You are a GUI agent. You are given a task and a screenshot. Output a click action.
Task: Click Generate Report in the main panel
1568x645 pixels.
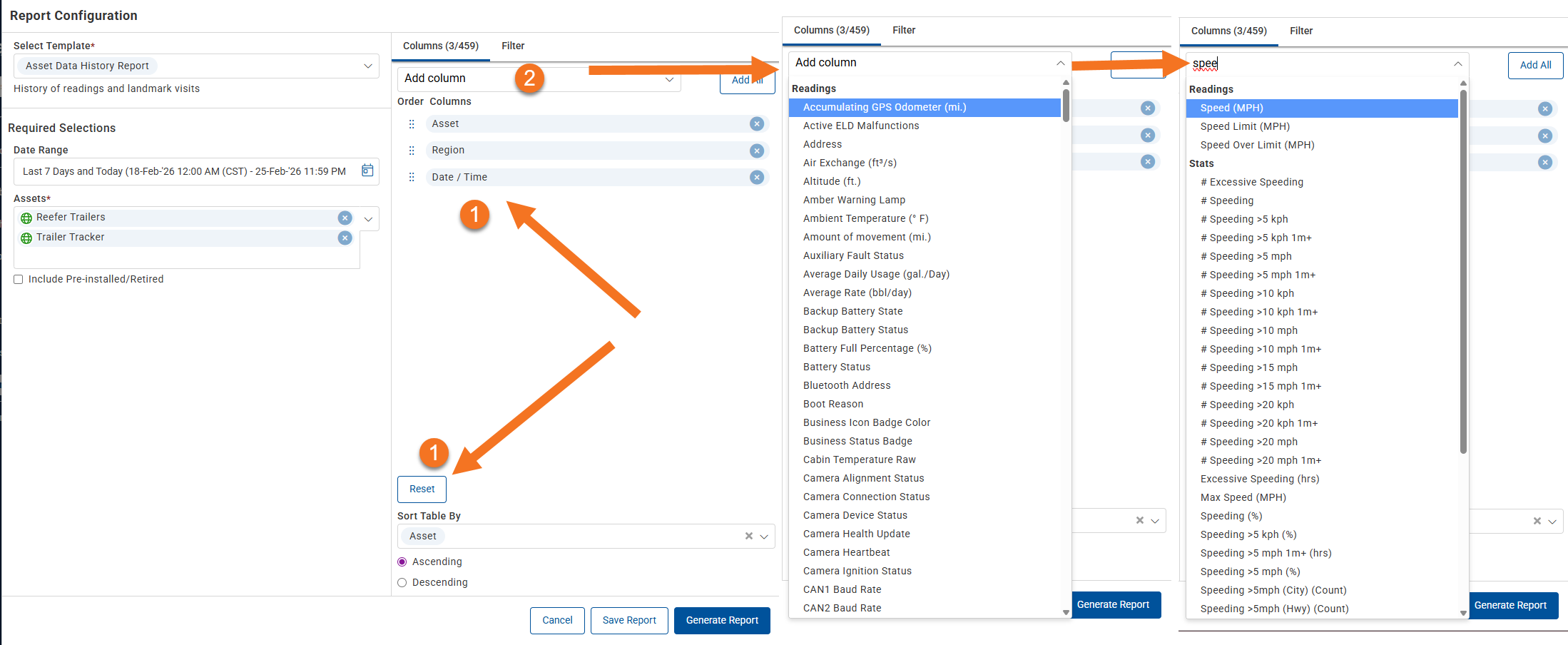[722, 620]
